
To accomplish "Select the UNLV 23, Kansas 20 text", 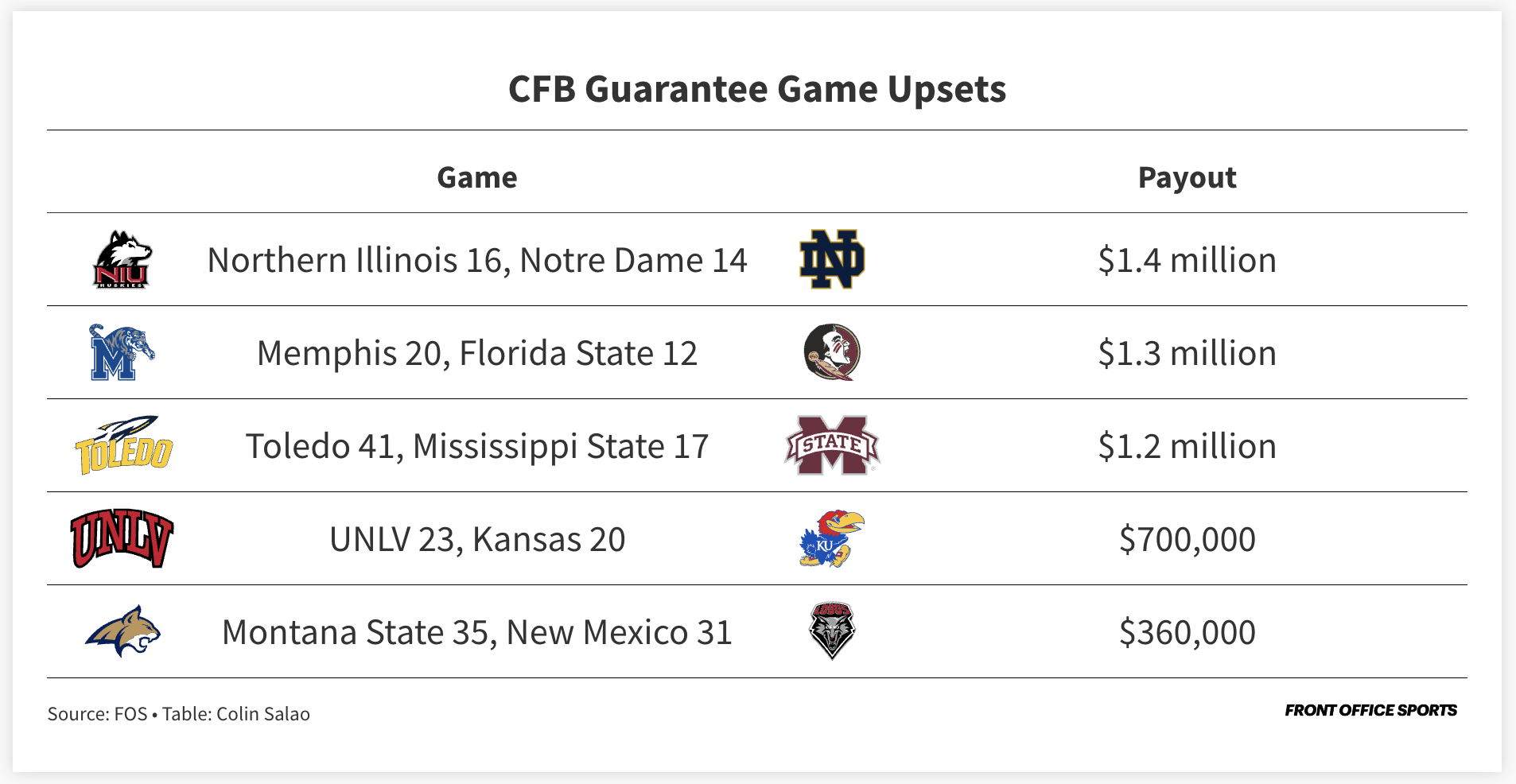I will [477, 539].
